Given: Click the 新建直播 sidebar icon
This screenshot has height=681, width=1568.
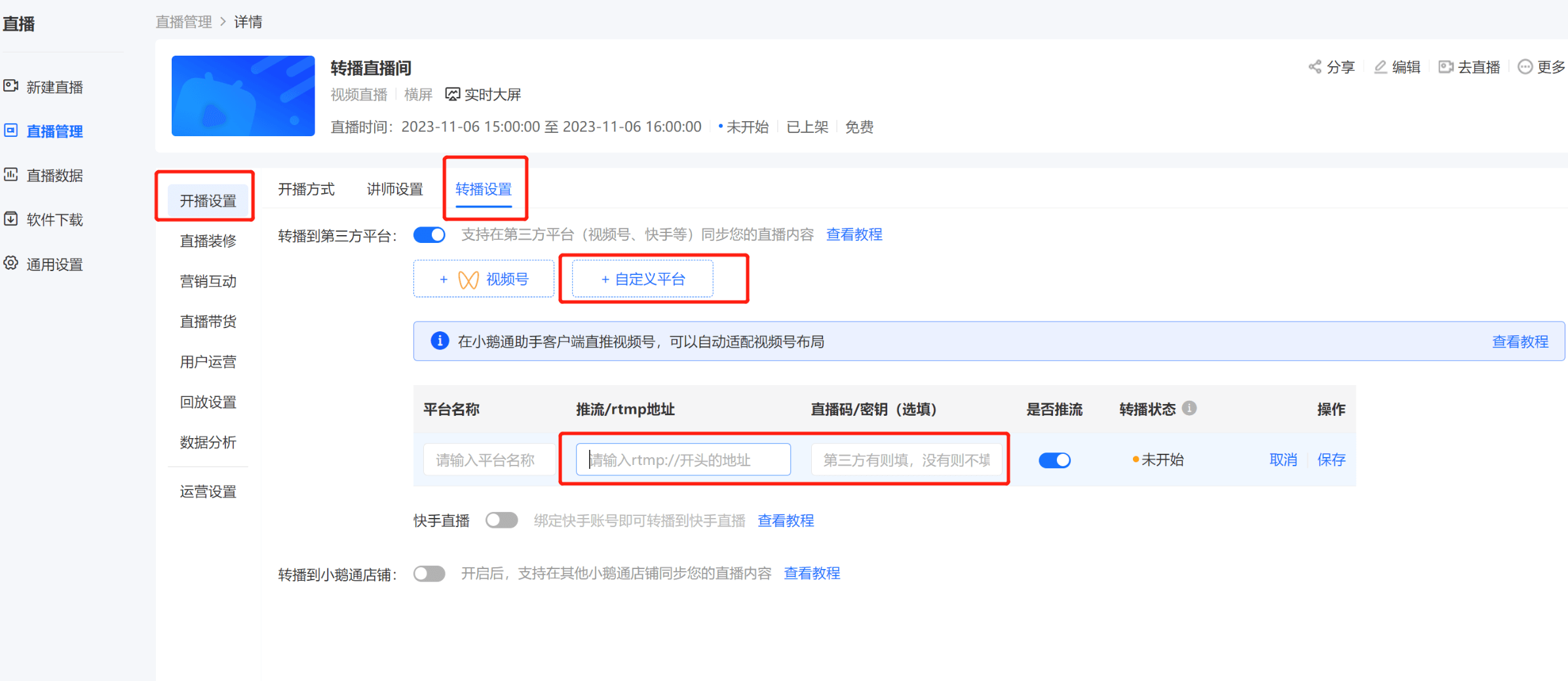Looking at the screenshot, I should point(10,86).
